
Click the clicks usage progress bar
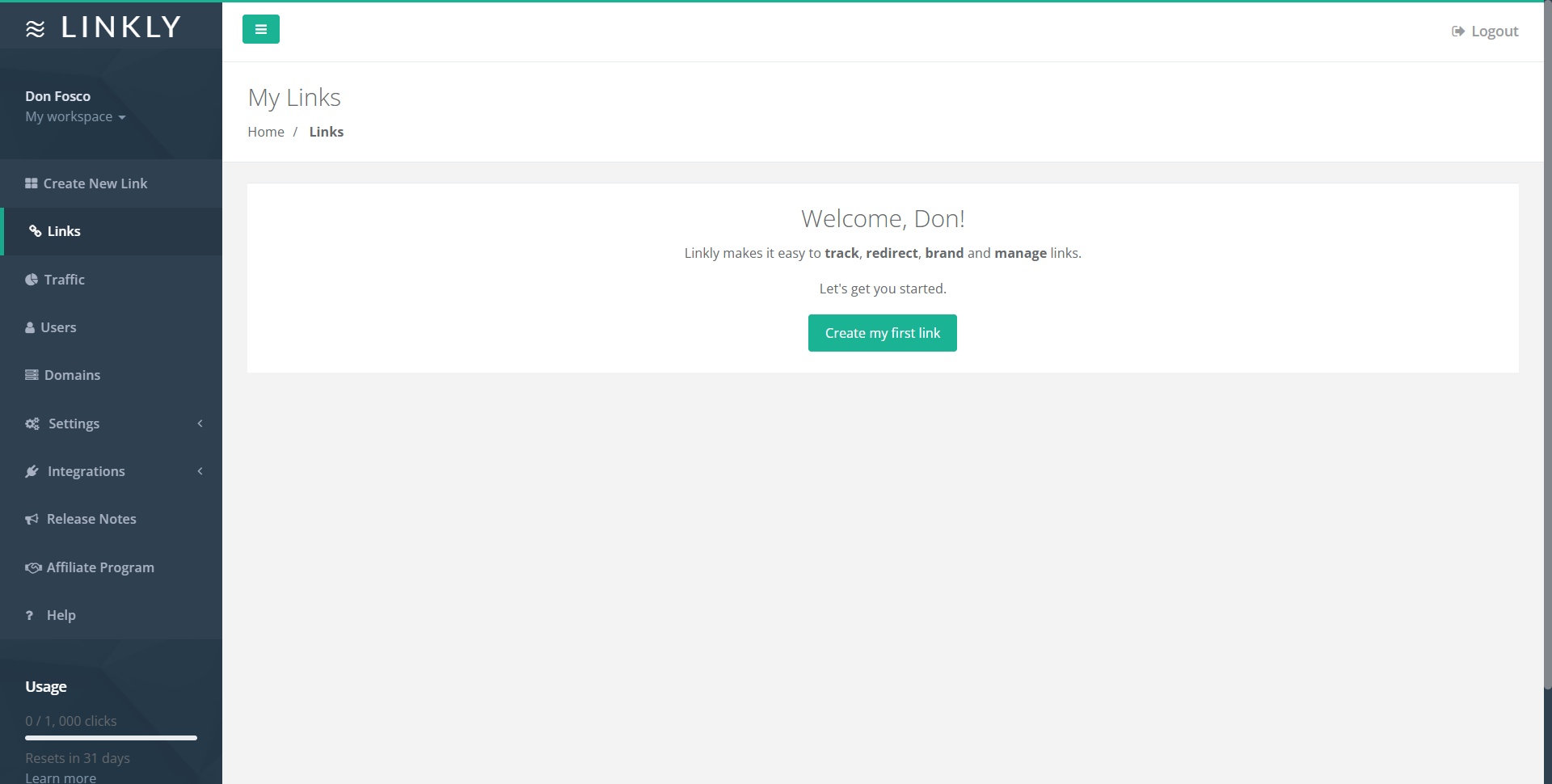coord(111,738)
